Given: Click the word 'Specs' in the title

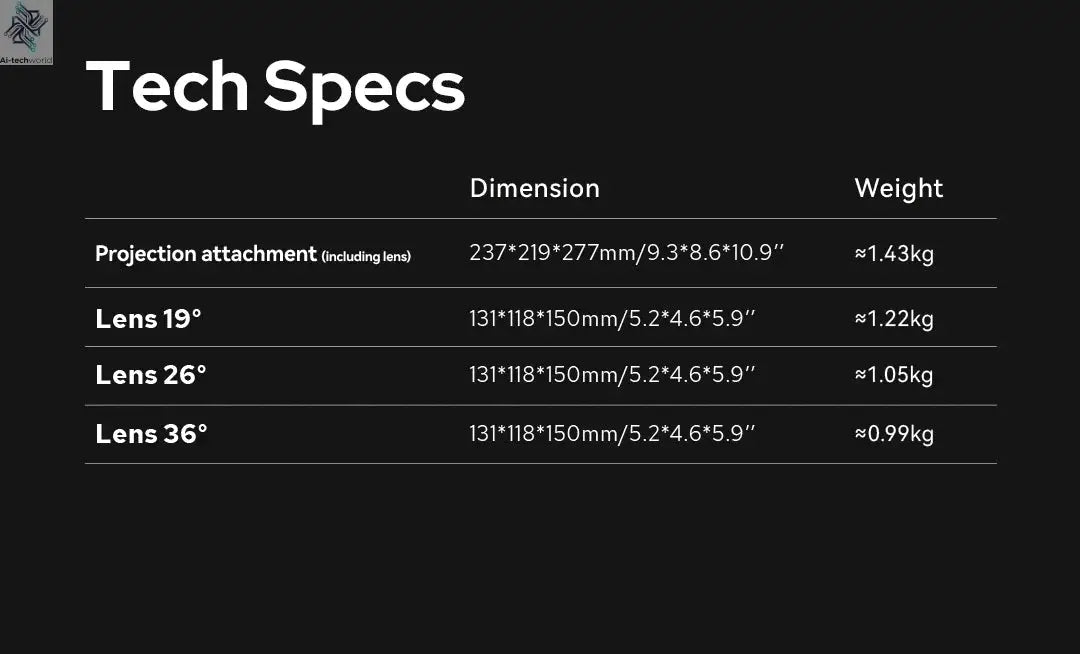Looking at the screenshot, I should click(365, 87).
